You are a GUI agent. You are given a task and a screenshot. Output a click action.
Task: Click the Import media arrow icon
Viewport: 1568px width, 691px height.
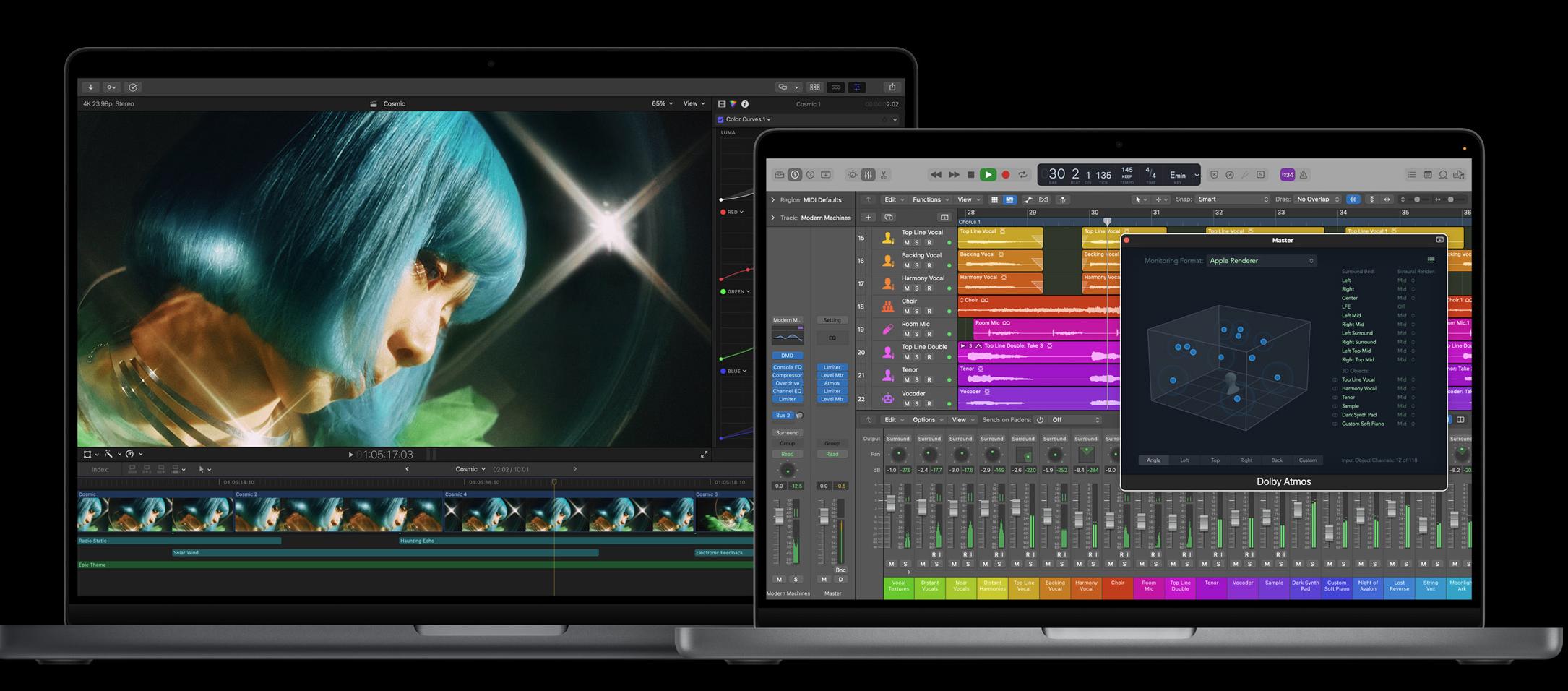[90, 87]
